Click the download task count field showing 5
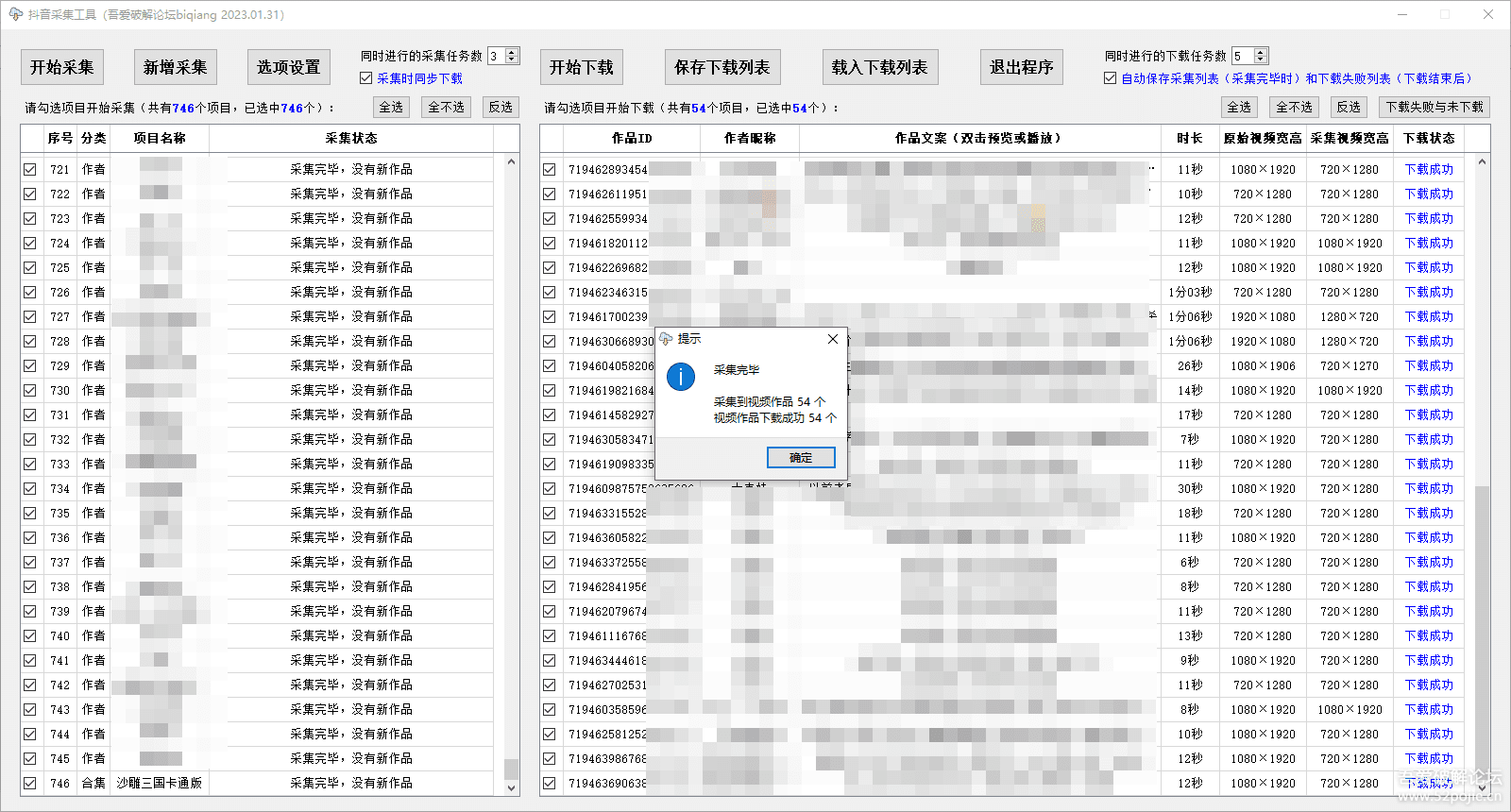Image resolution: width=1511 pixels, height=812 pixels. (1243, 56)
